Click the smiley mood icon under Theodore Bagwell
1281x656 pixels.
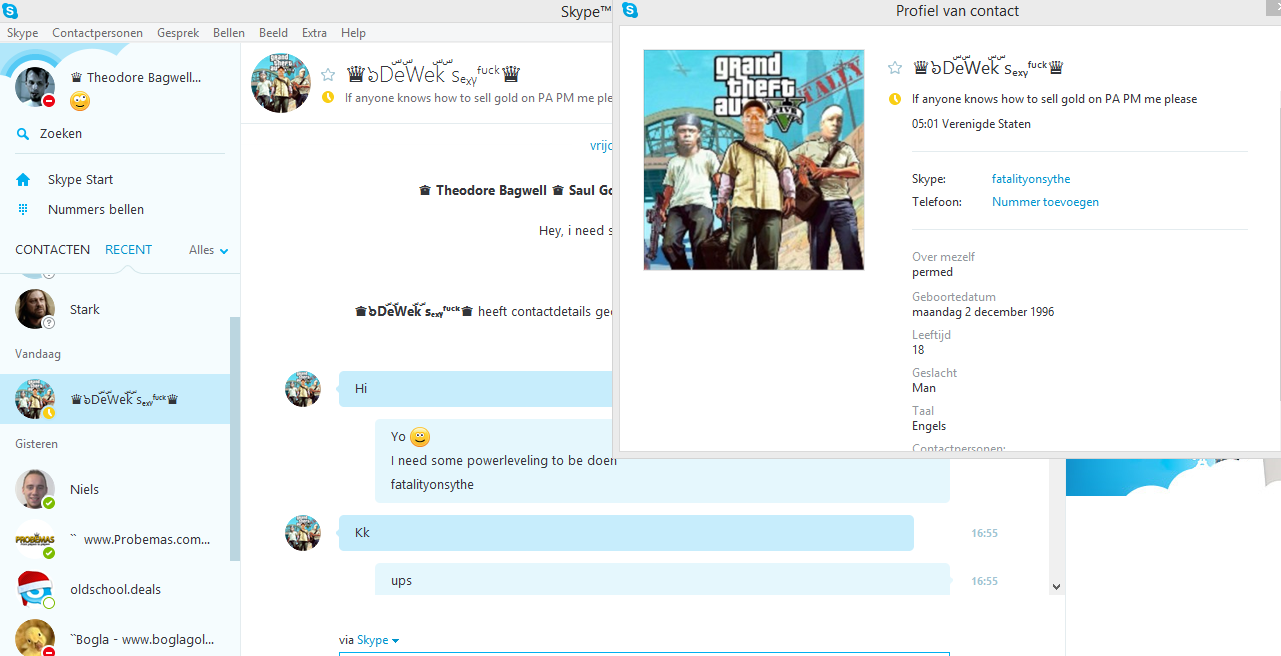point(80,101)
